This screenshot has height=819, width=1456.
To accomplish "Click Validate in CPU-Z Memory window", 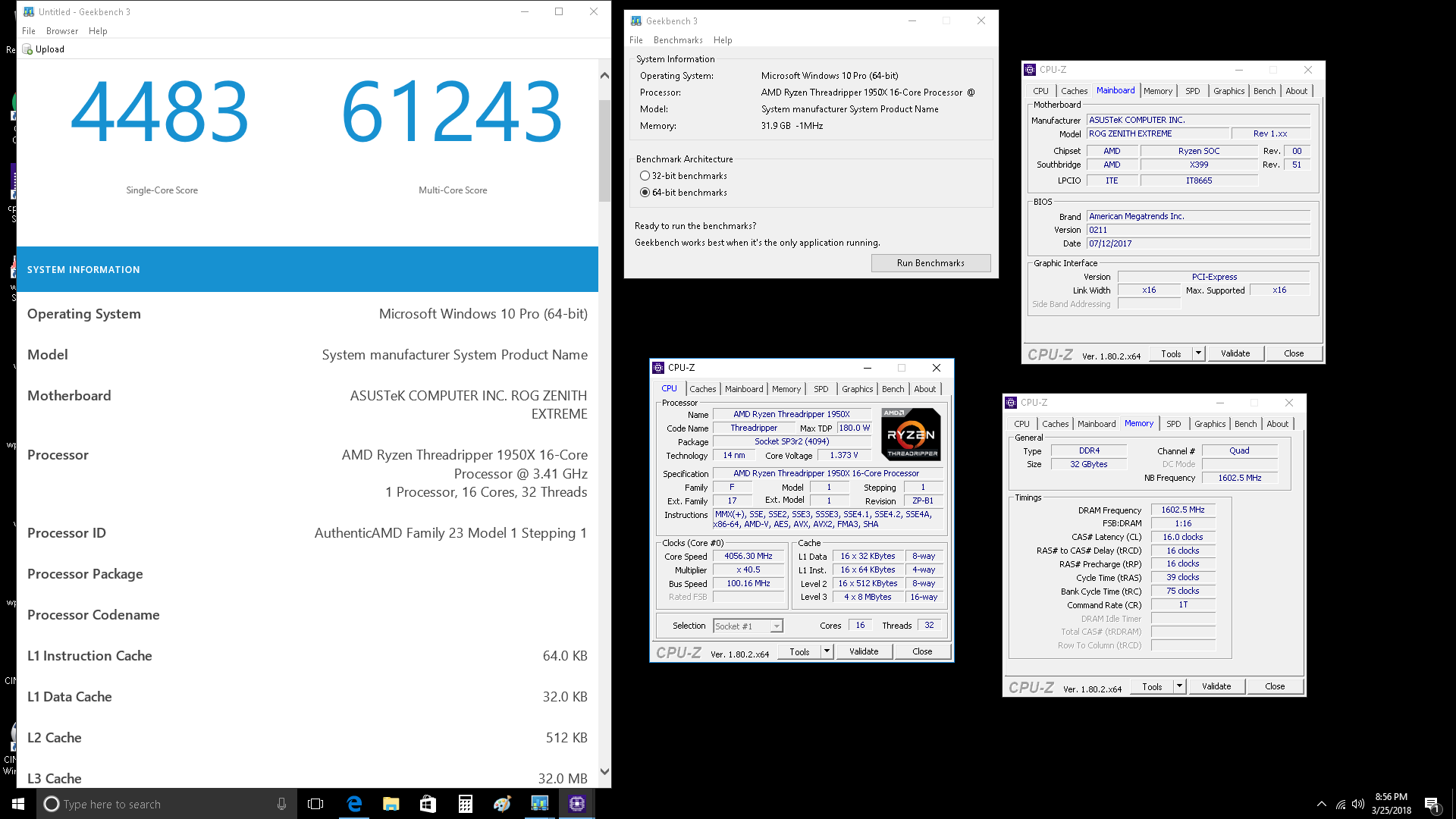I will [1216, 686].
